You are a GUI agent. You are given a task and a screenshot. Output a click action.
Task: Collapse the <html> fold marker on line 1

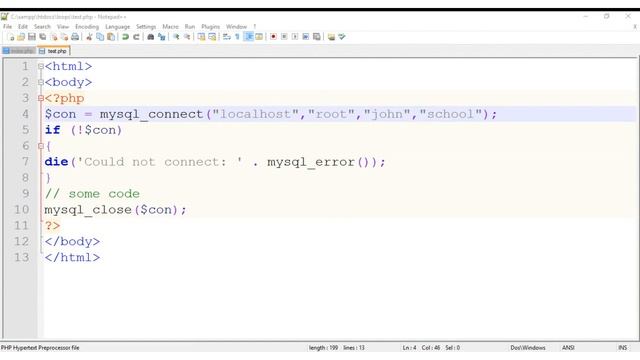(x=40, y=66)
